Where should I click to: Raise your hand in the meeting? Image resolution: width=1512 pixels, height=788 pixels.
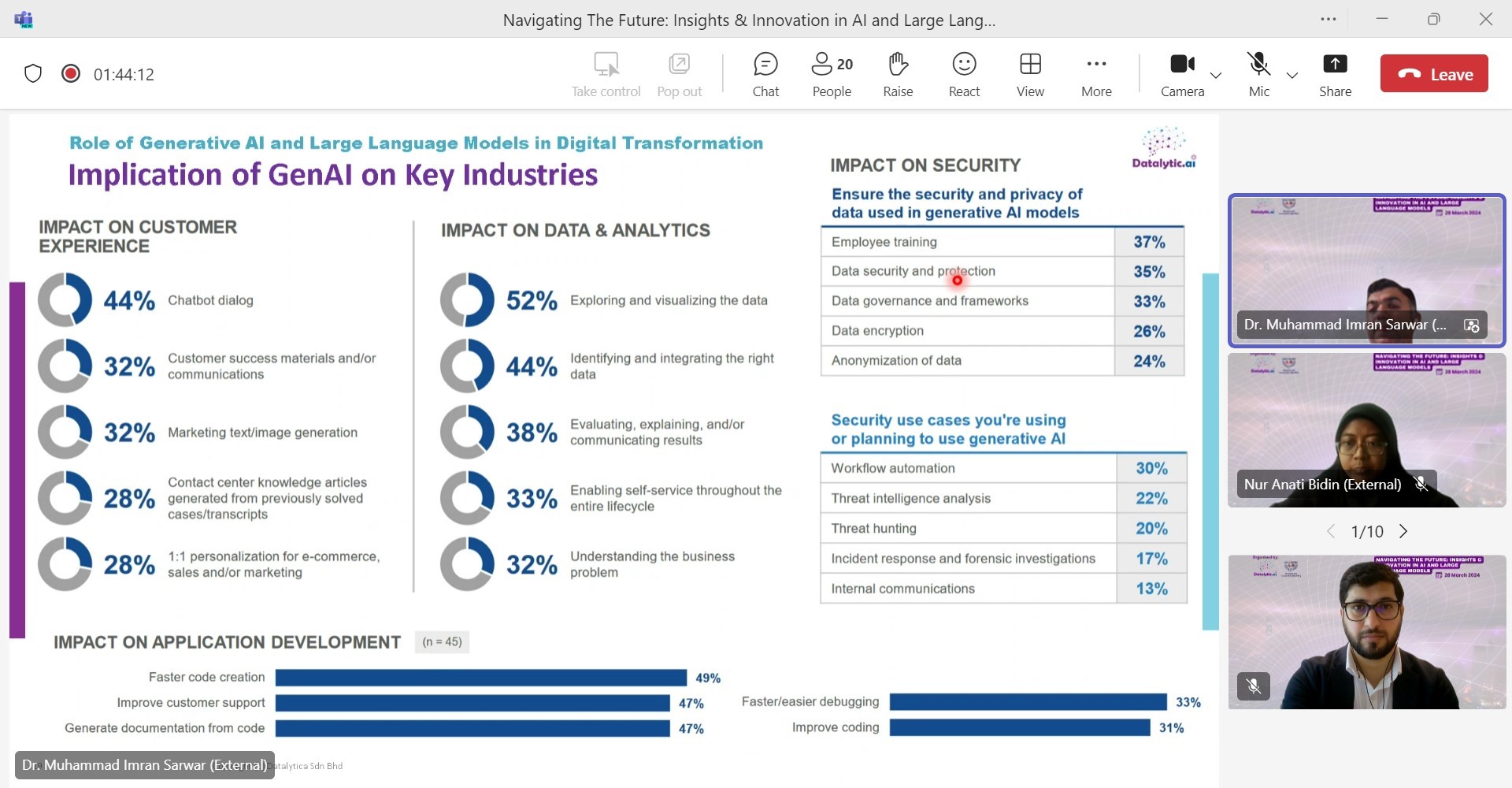click(898, 75)
